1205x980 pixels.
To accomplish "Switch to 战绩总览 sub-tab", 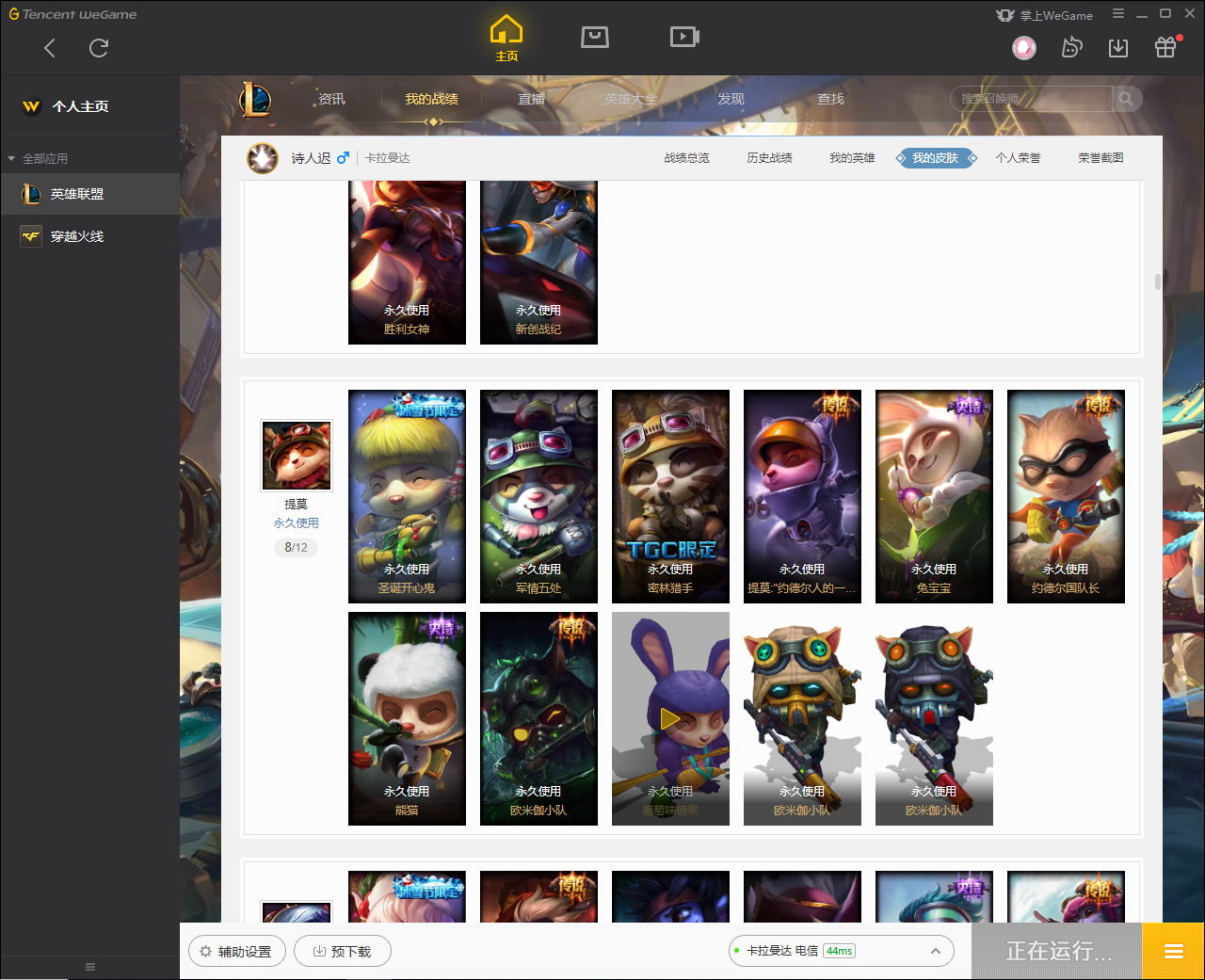I will (686, 158).
